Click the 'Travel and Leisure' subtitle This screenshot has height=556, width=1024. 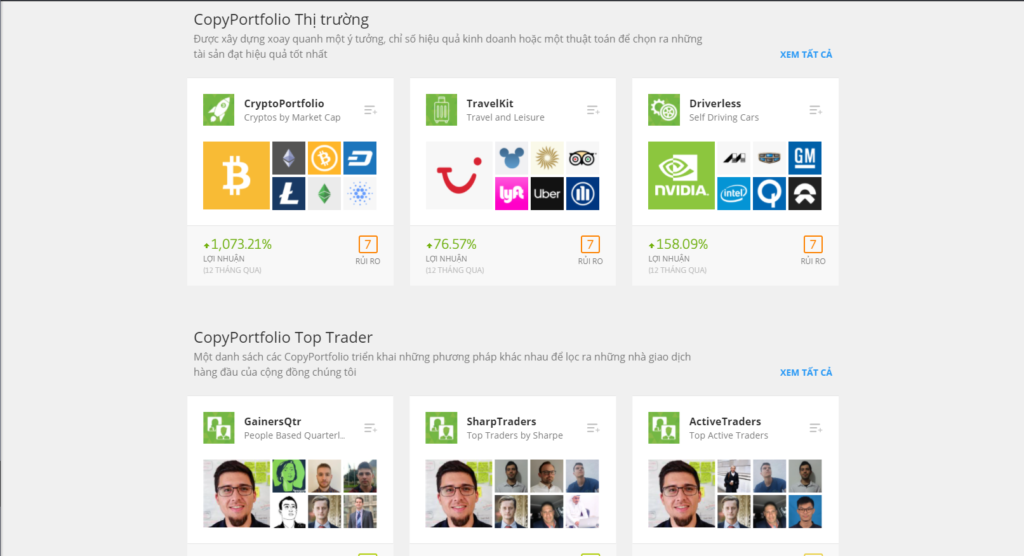pyautogui.click(x=505, y=118)
